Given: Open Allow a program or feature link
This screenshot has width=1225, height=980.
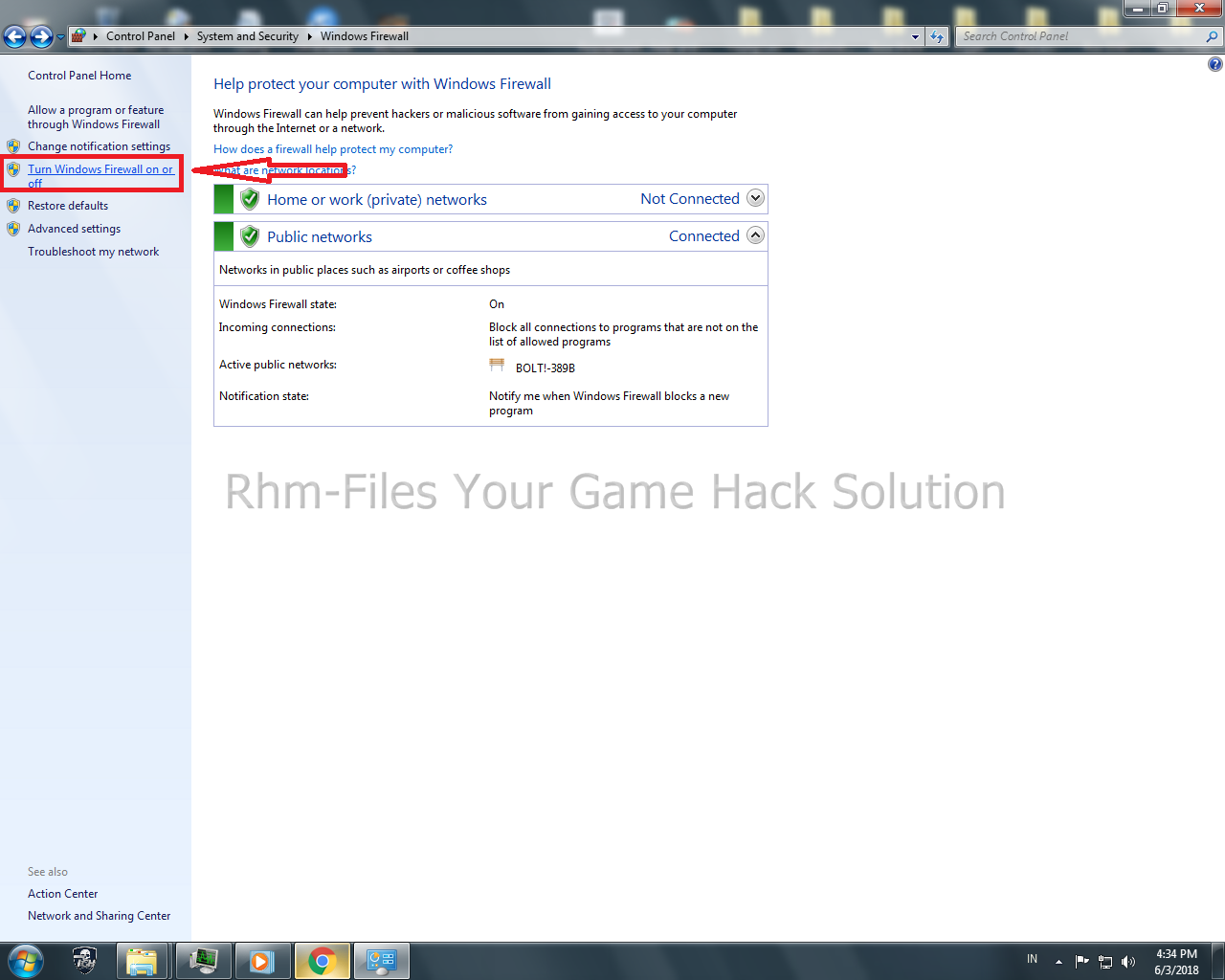Looking at the screenshot, I should pyautogui.click(x=96, y=117).
